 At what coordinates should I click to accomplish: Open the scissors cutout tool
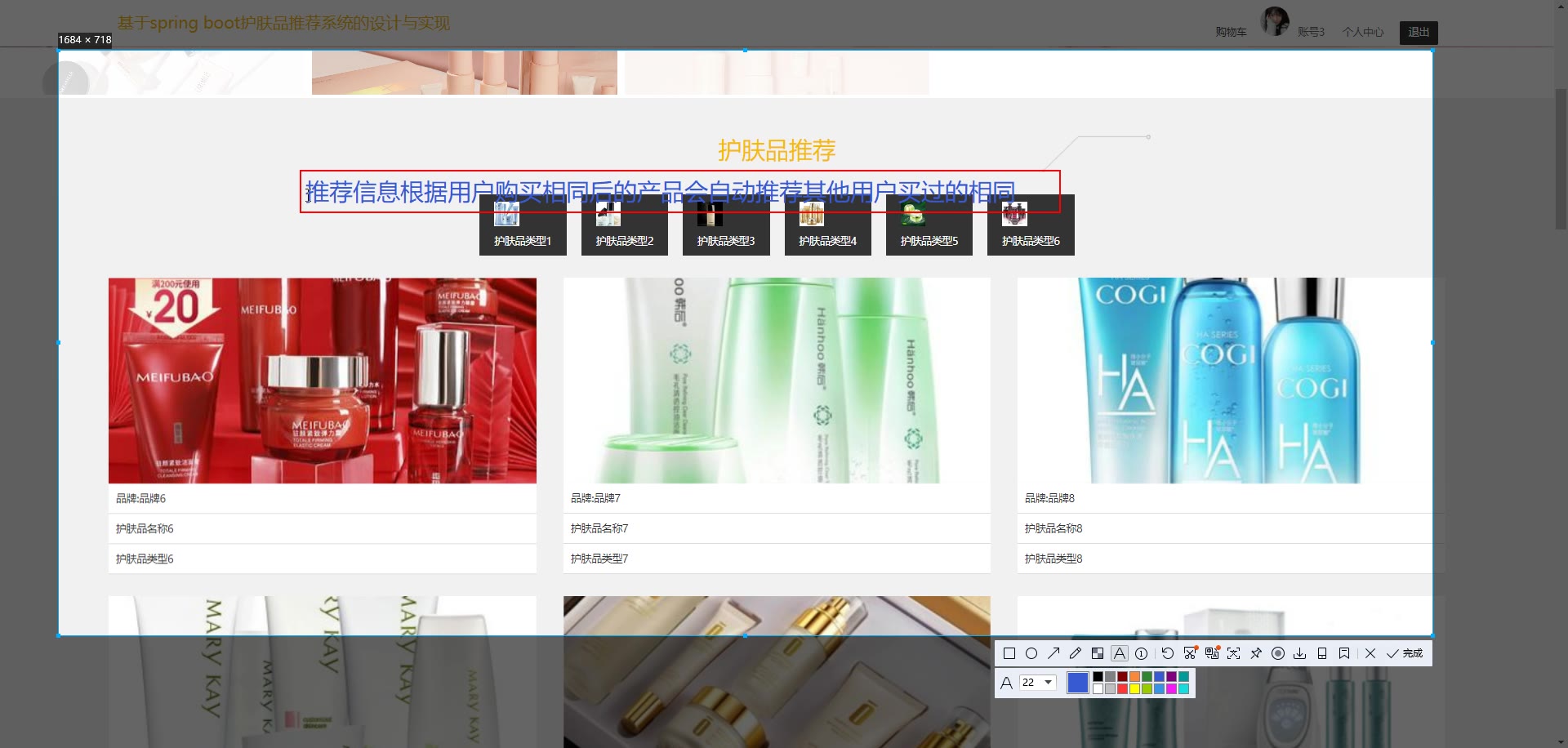click(x=1190, y=653)
